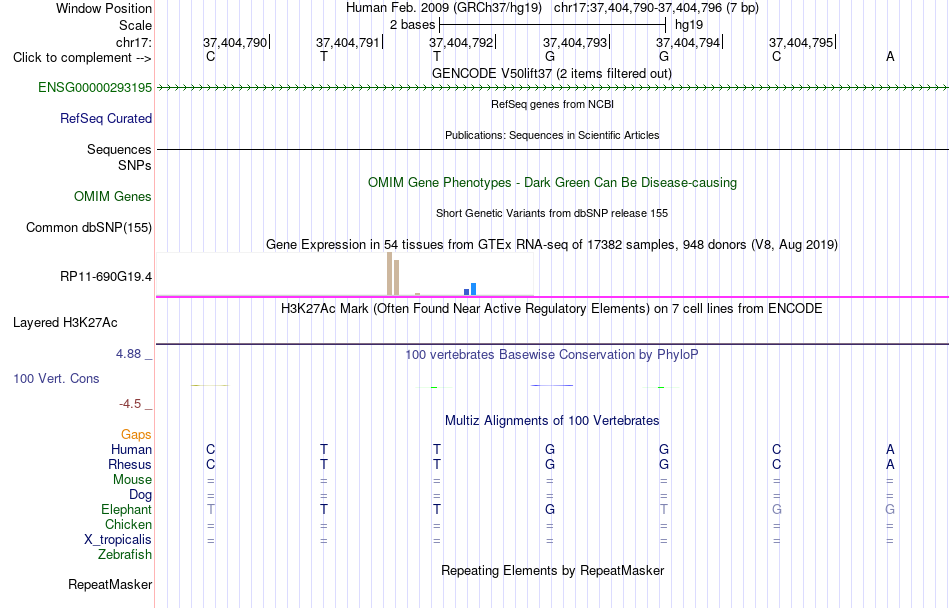Click the X_tropicalis alignment row label
Viewport: 950px width, 608px height.
[x=118, y=540]
